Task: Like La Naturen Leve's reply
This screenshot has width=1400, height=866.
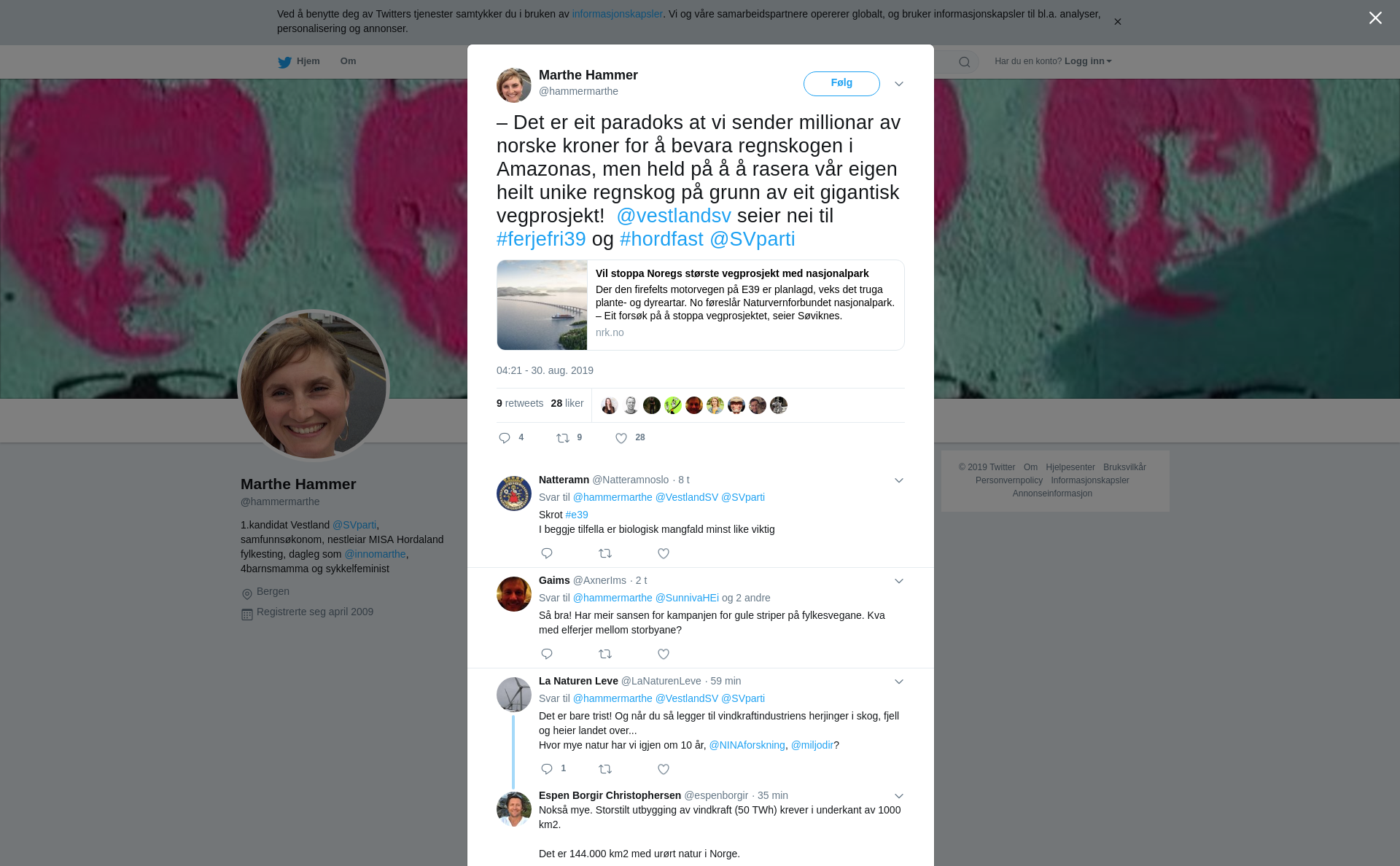Action: pos(664,769)
